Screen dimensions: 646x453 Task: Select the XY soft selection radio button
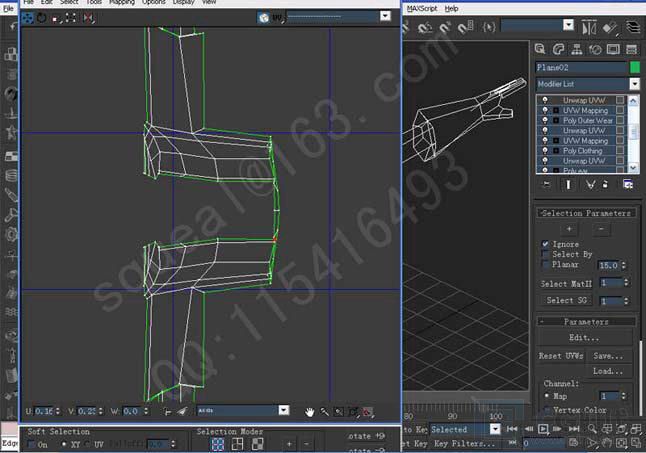(64, 444)
